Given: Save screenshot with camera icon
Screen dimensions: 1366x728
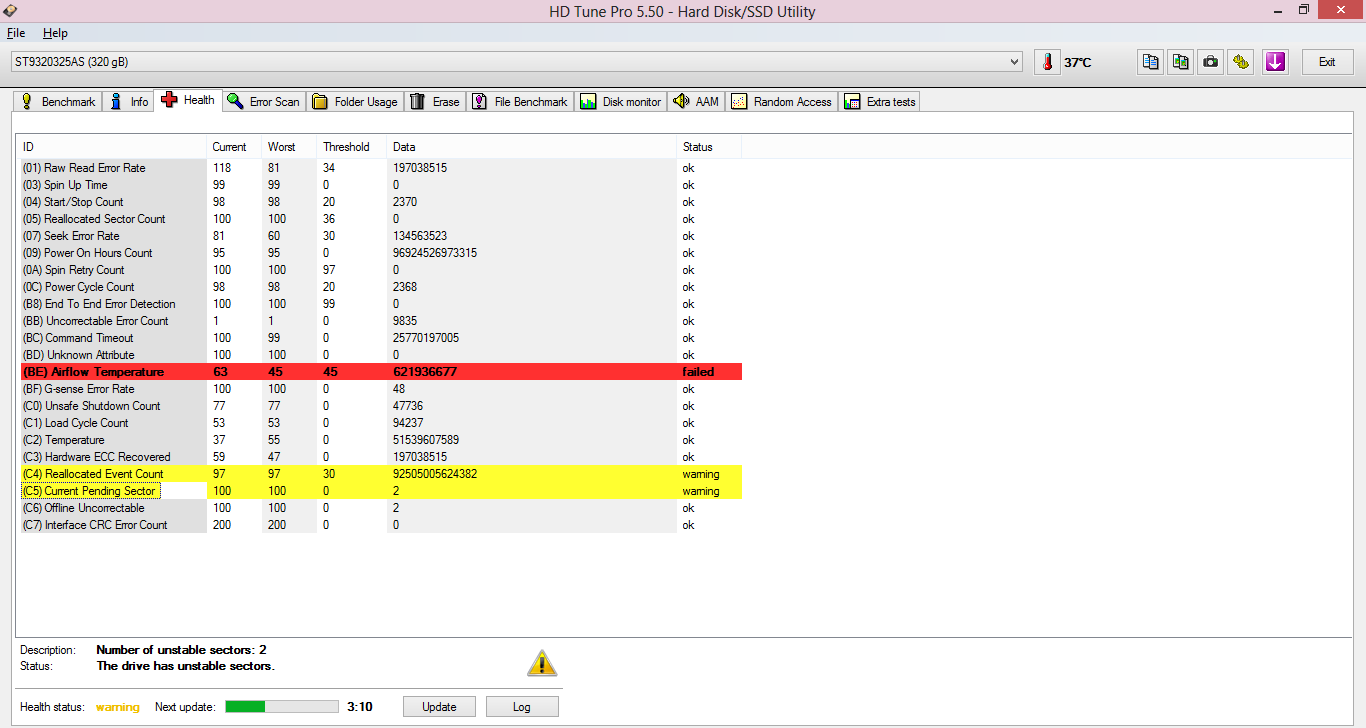Looking at the screenshot, I should (1211, 62).
